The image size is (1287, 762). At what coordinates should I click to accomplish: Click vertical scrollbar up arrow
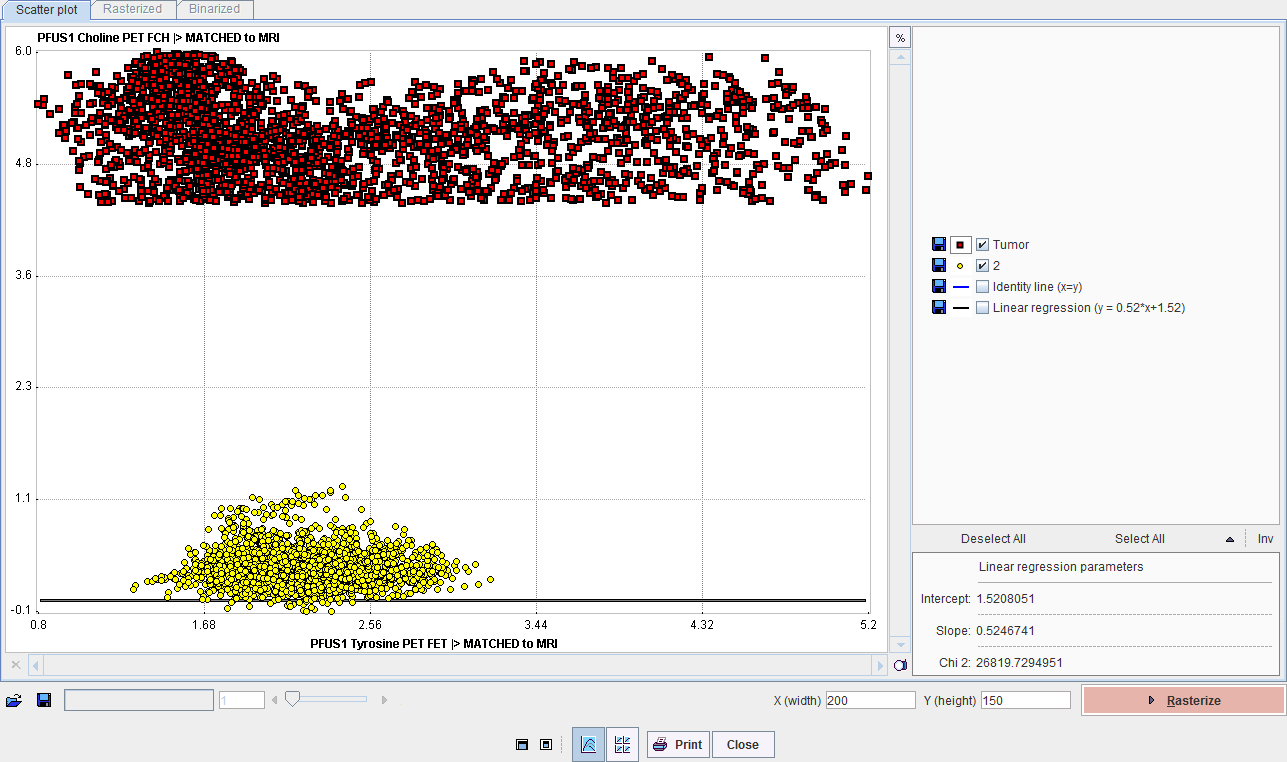(x=900, y=57)
